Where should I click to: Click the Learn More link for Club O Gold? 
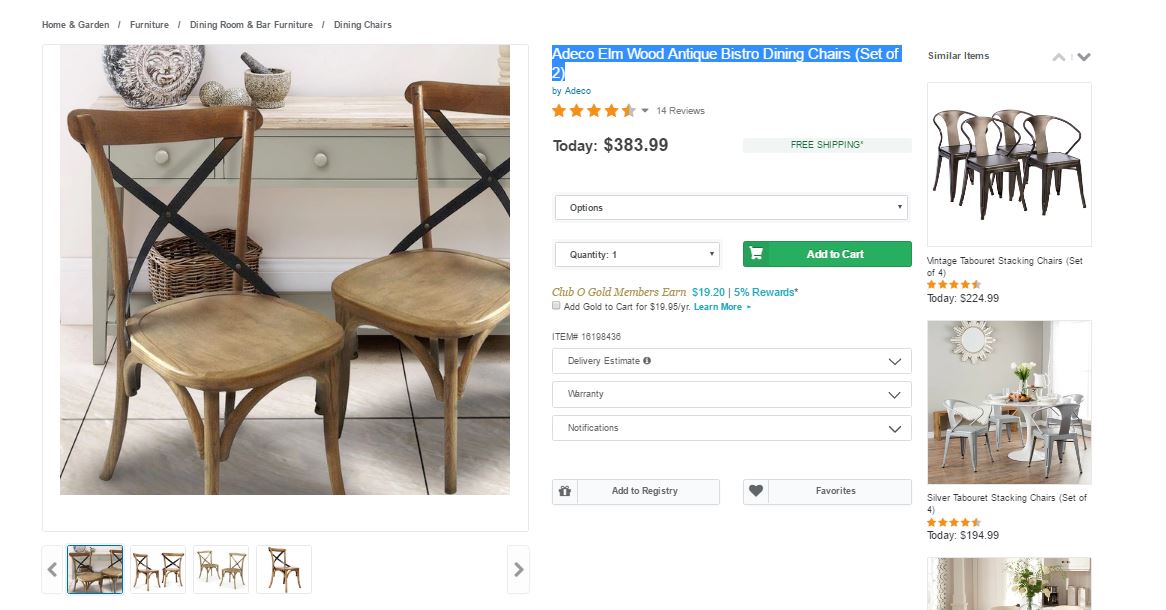click(x=719, y=307)
